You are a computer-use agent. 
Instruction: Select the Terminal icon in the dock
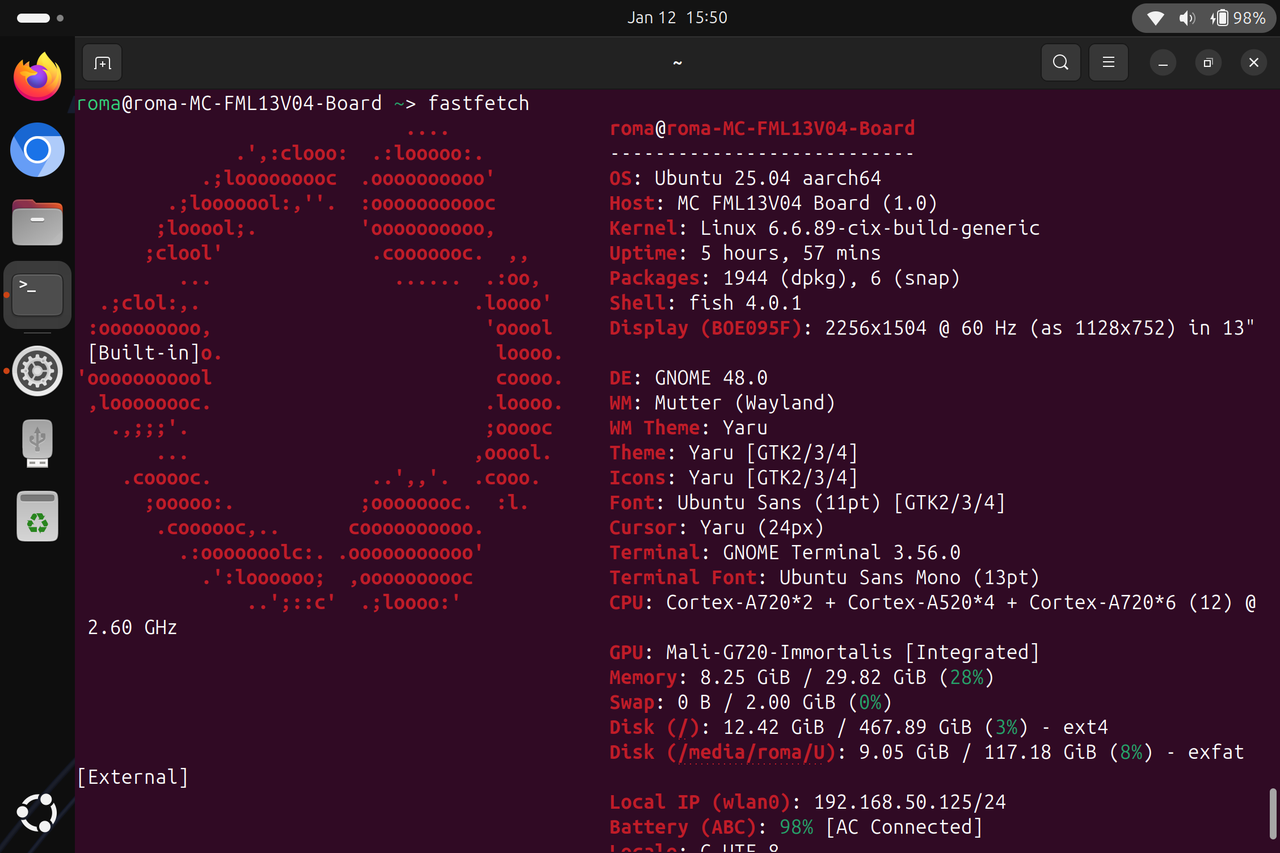click(37, 295)
